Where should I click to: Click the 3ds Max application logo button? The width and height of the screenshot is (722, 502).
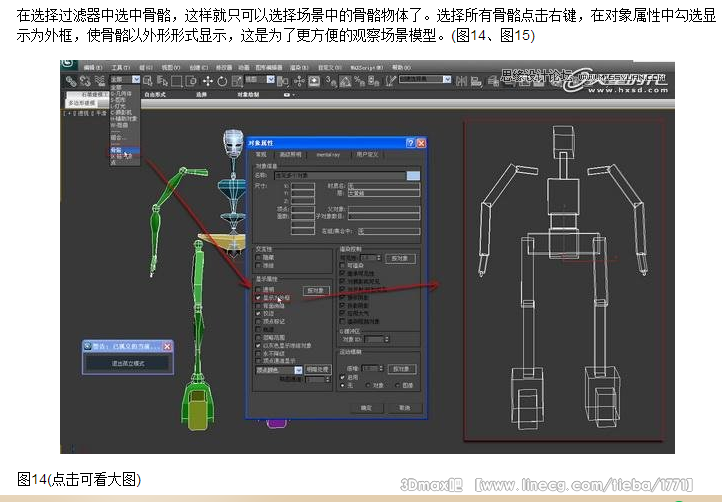coord(69,65)
